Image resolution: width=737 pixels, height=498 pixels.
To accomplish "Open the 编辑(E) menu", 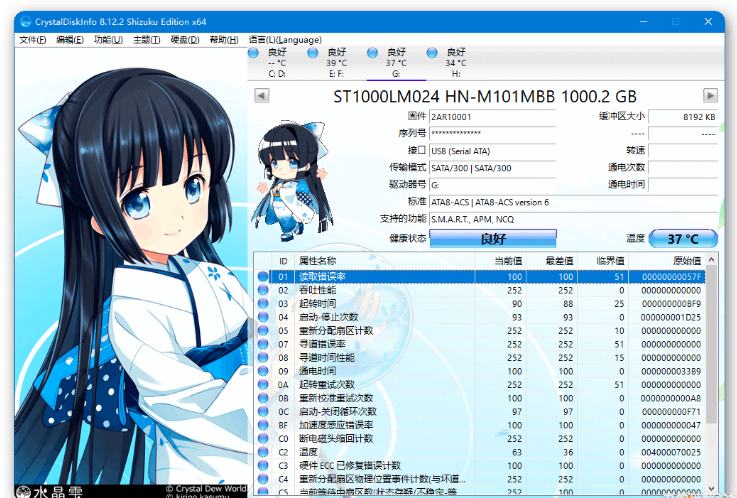I will [x=70, y=40].
